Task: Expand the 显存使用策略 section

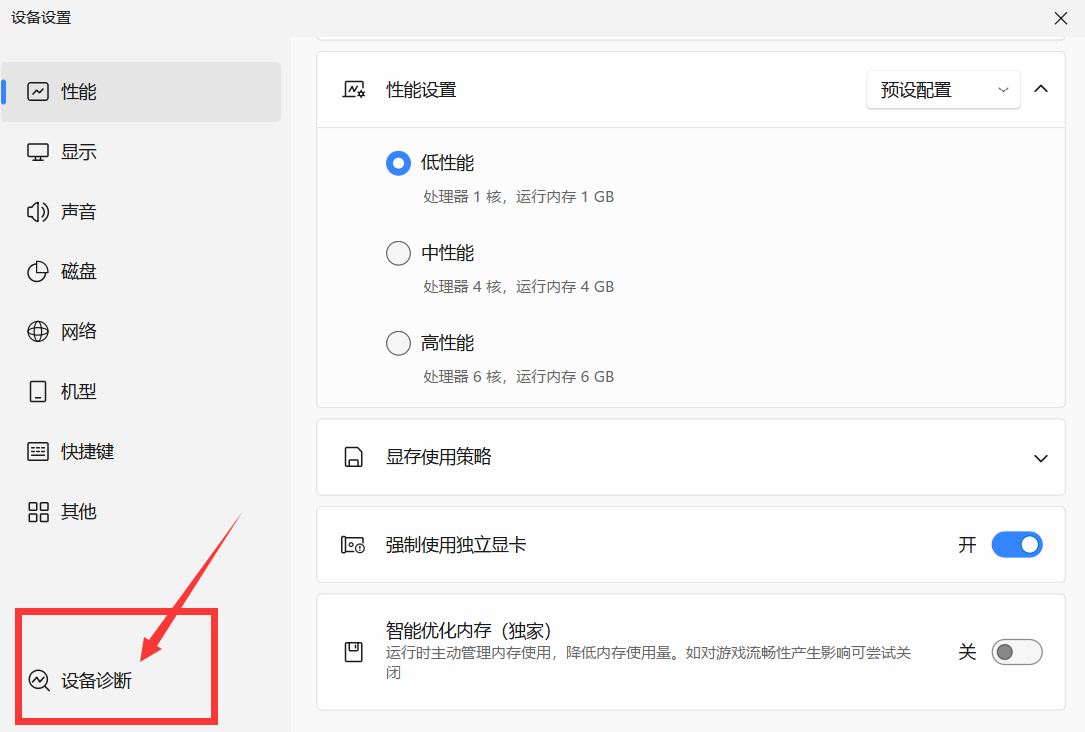Action: tap(1041, 458)
